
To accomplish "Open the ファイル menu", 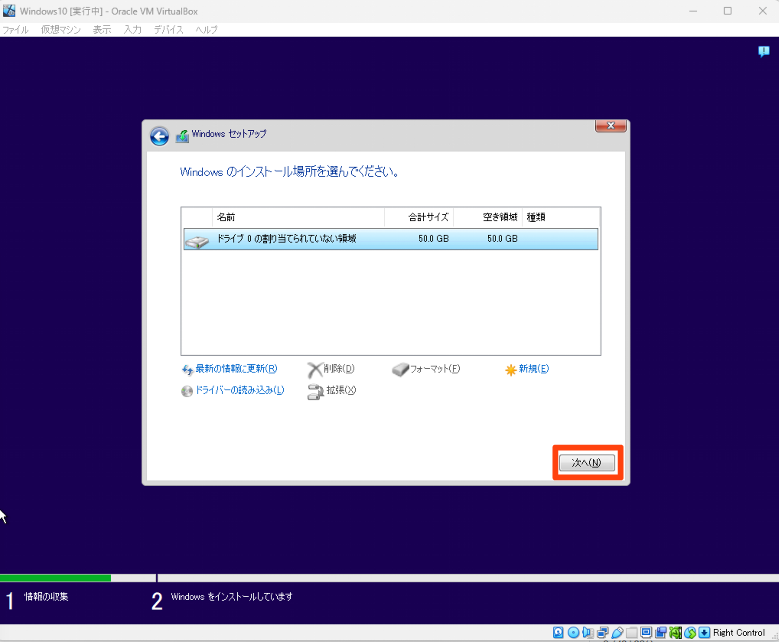I will (x=15, y=30).
